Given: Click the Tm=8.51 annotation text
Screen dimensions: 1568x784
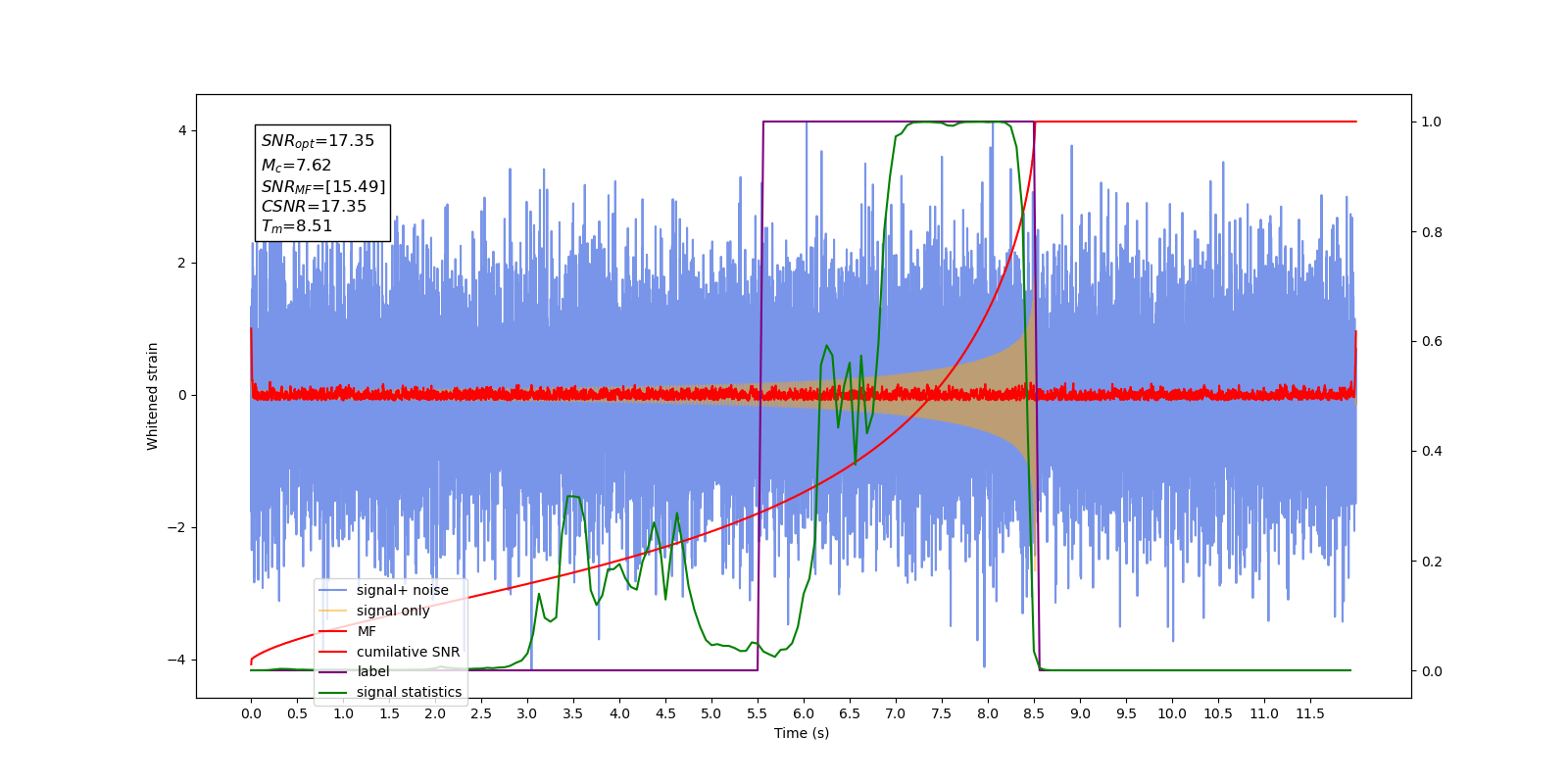Looking at the screenshot, I should [296, 226].
